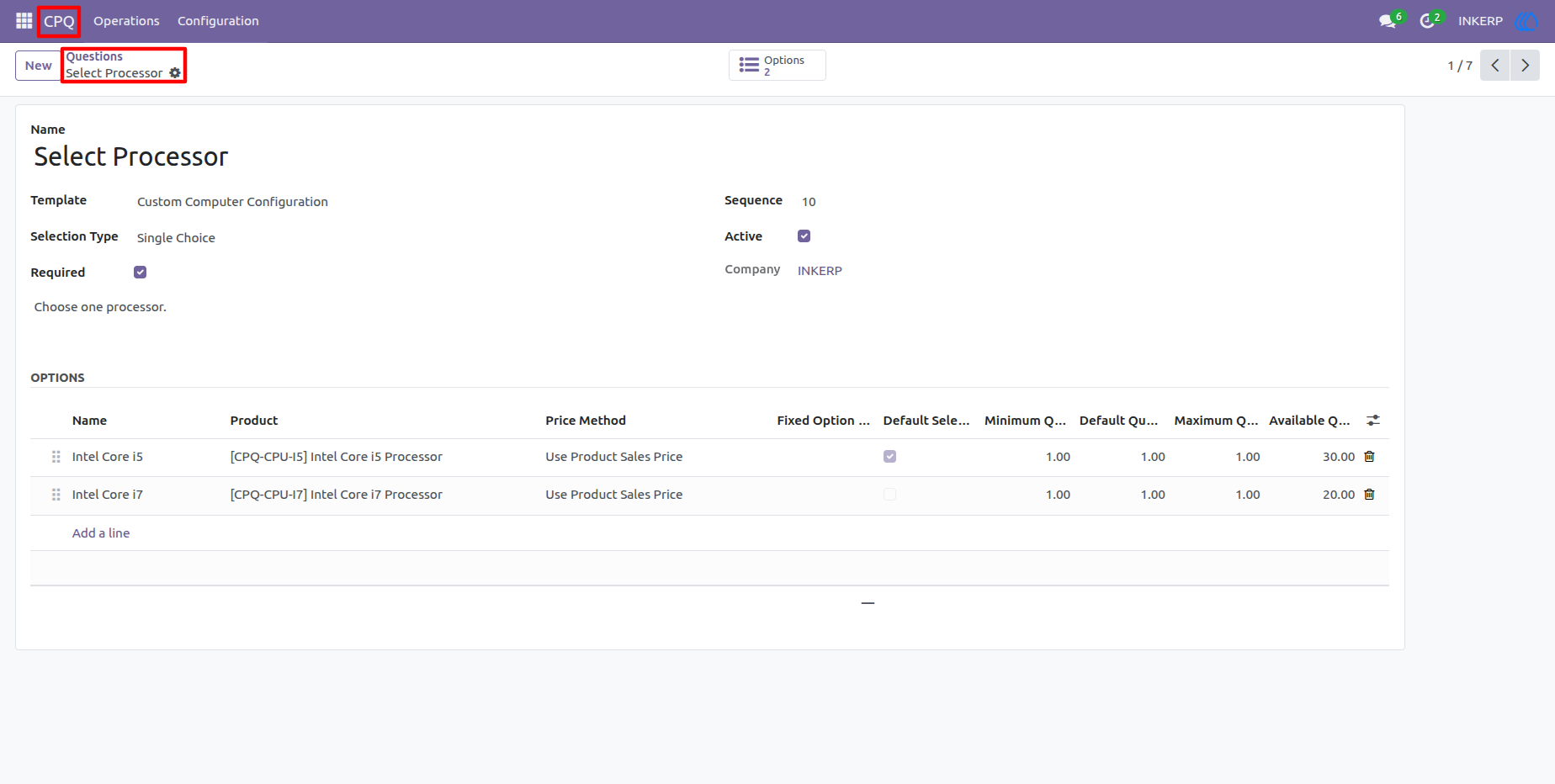Open the Options 2 stat button
Image resolution: width=1555 pixels, height=784 pixels.
(x=777, y=66)
